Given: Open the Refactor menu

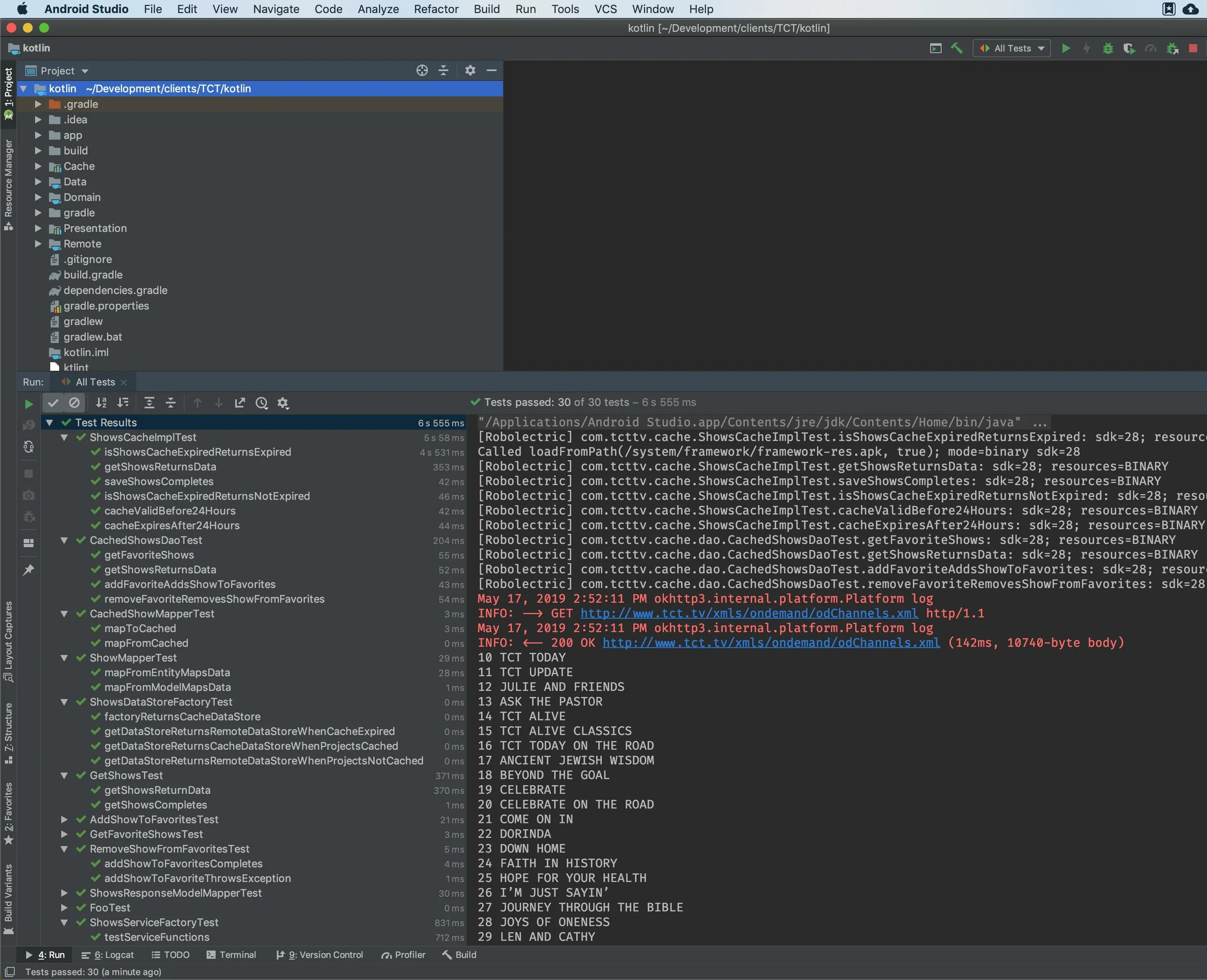Looking at the screenshot, I should (436, 9).
